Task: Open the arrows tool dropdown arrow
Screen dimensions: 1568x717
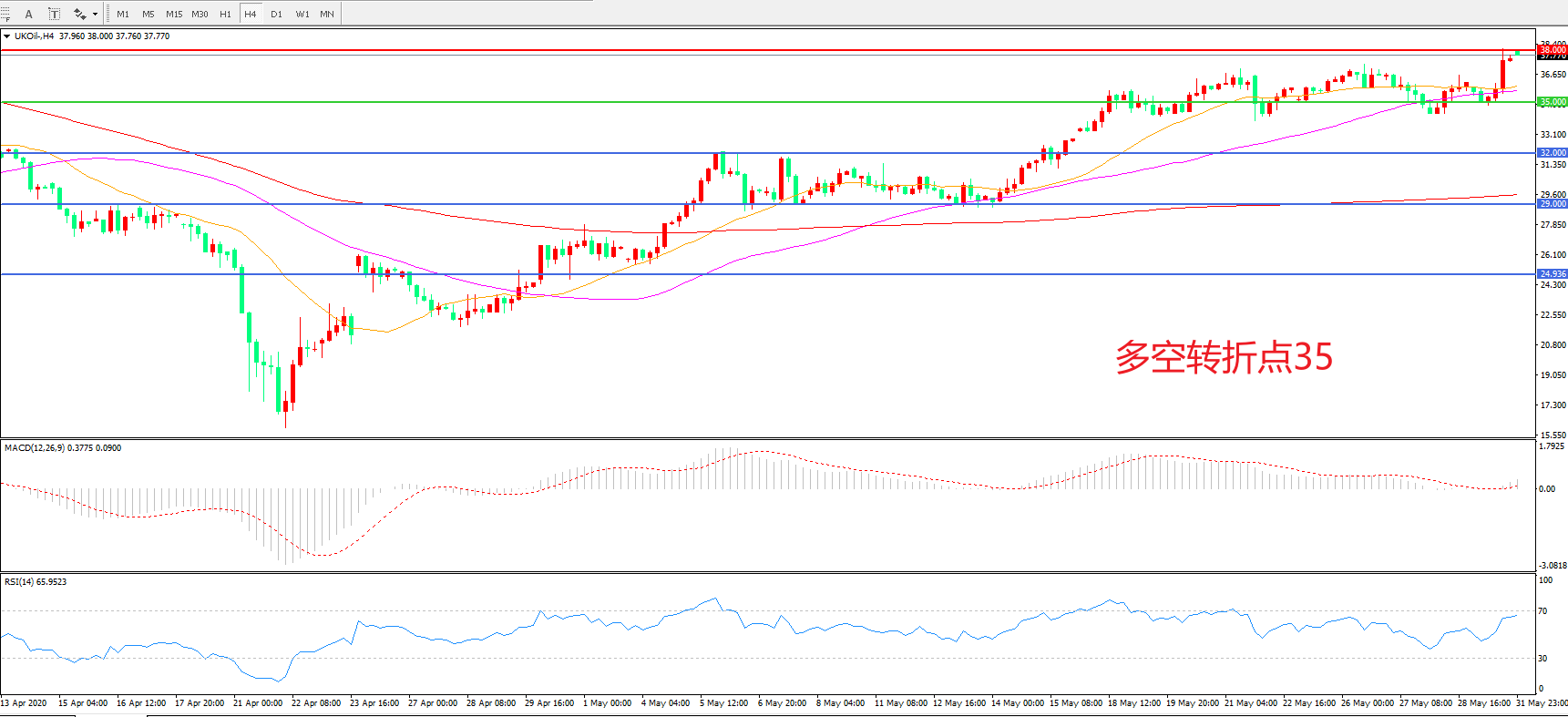Action: click(x=95, y=14)
